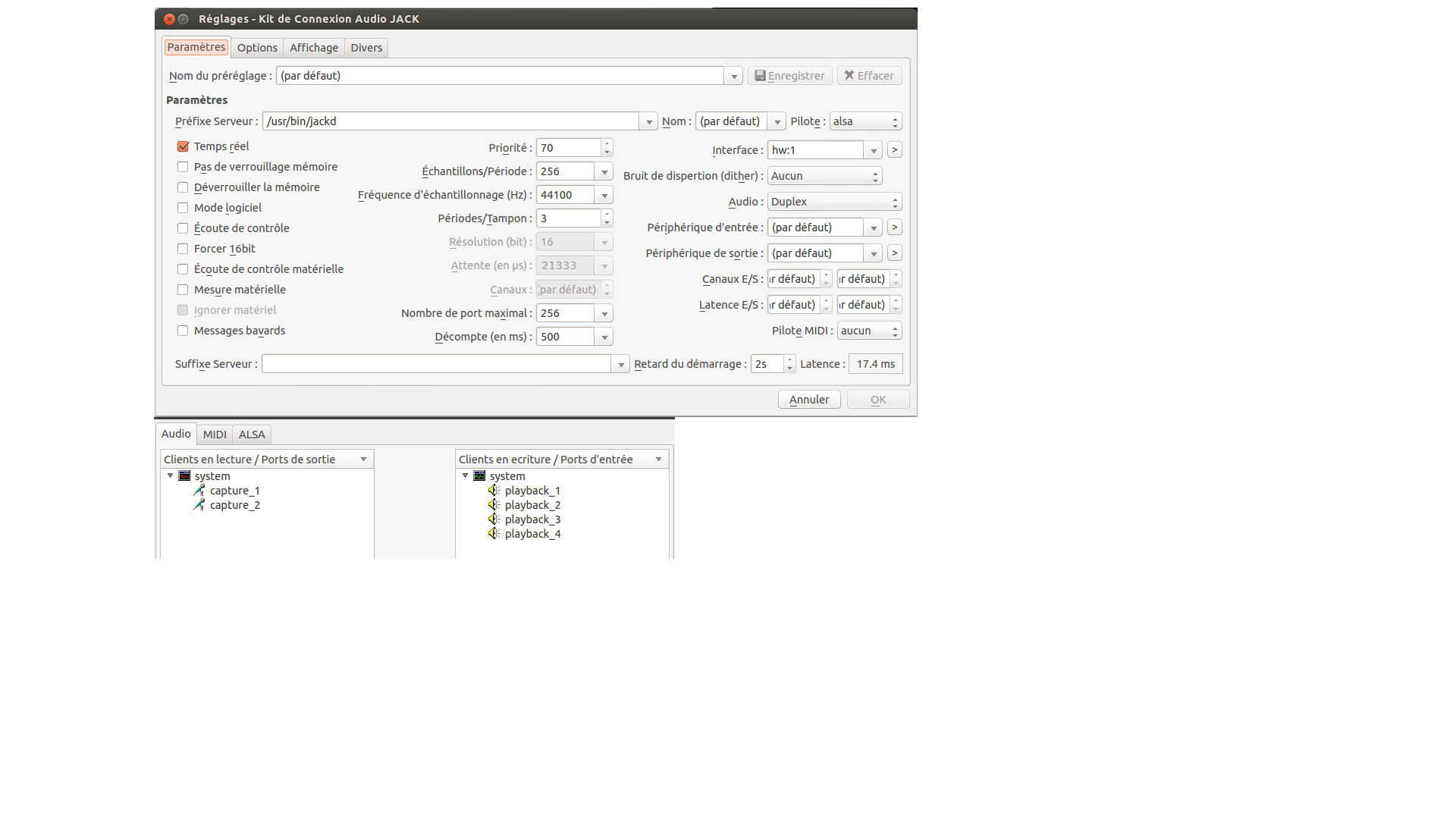Disable the Temps réel checkbox
Viewport: 1456px width, 819px height.
click(x=183, y=146)
